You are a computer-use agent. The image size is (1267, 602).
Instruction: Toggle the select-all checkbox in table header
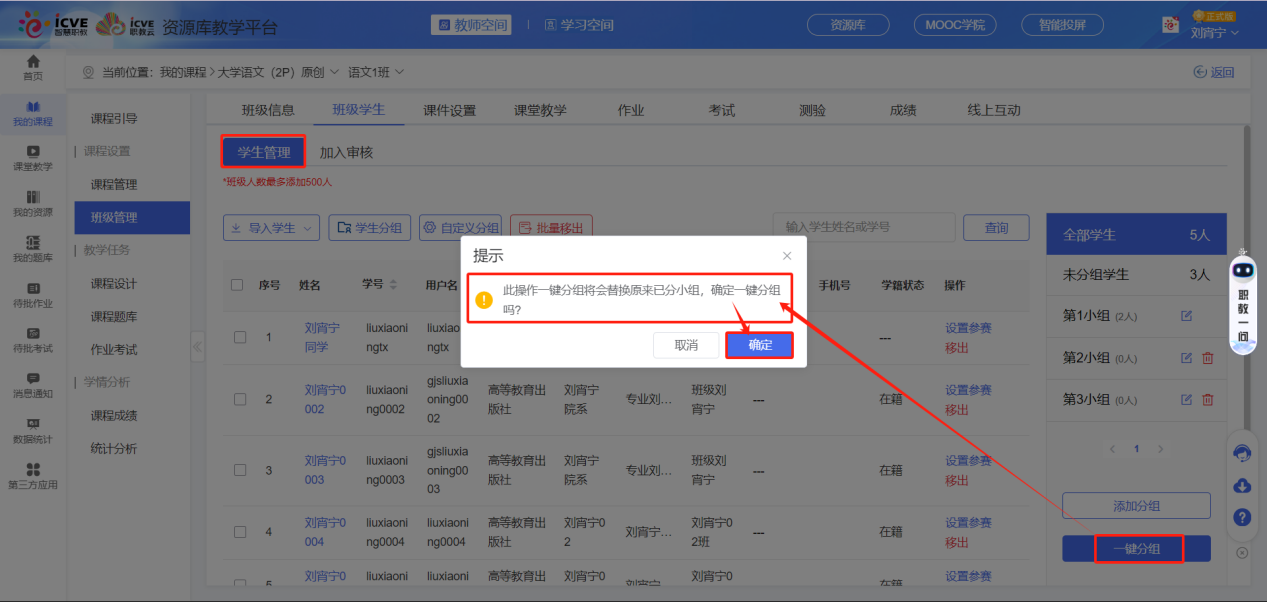237,285
